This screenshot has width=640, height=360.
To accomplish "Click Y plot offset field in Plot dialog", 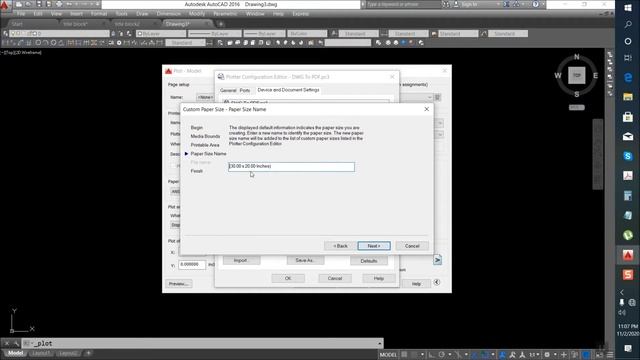I will point(192,265).
